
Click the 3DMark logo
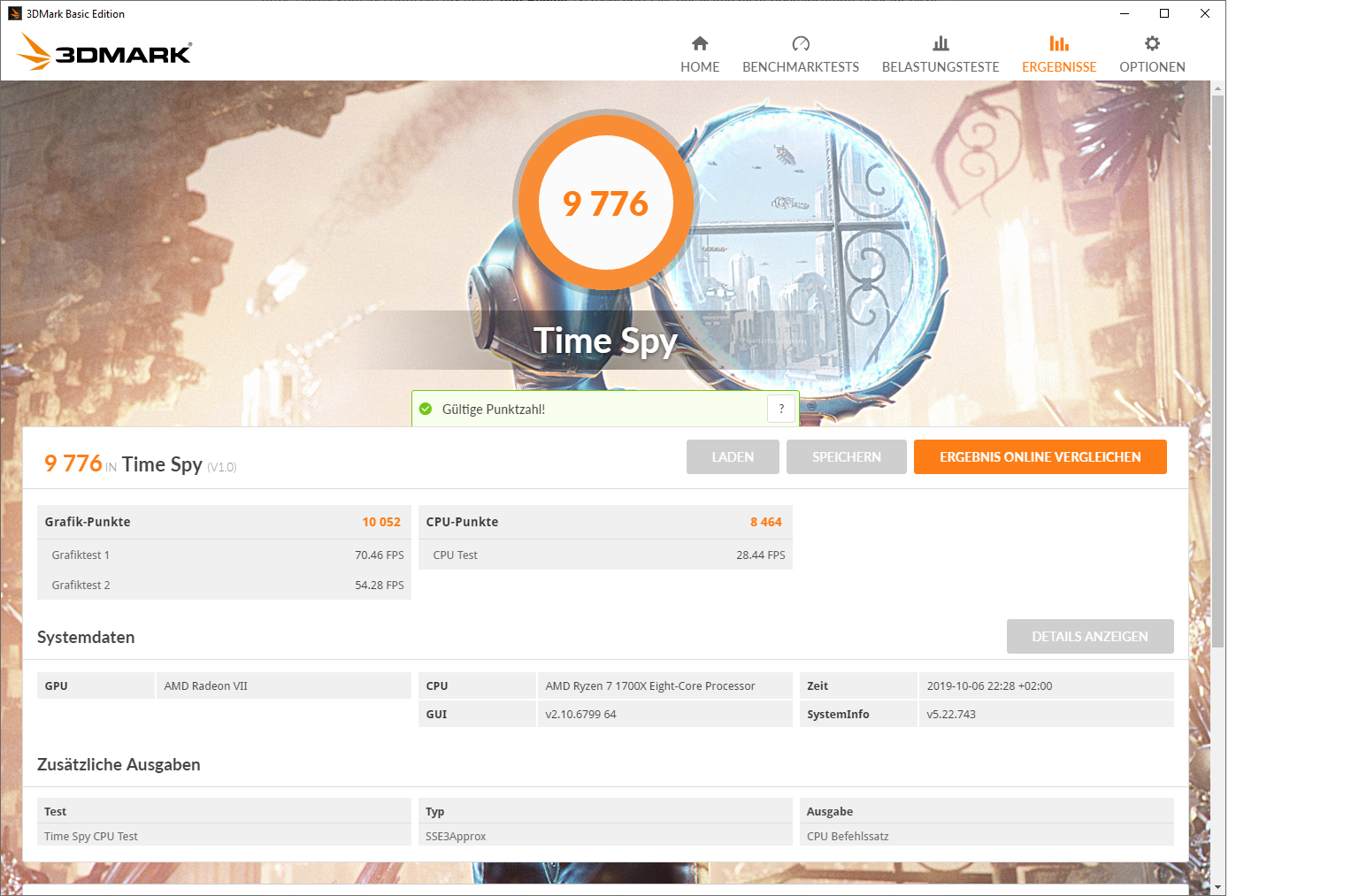(104, 51)
